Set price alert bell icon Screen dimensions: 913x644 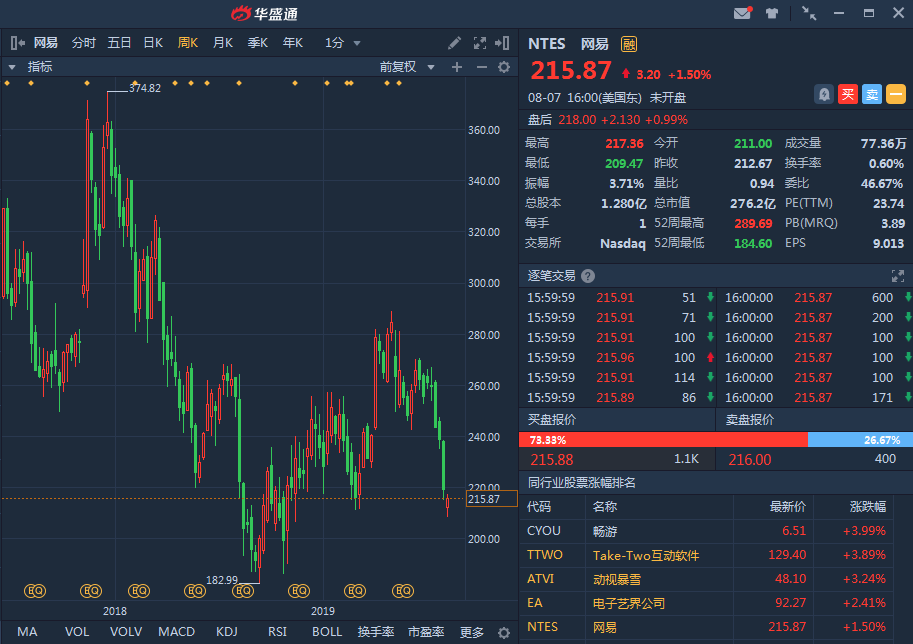824,94
